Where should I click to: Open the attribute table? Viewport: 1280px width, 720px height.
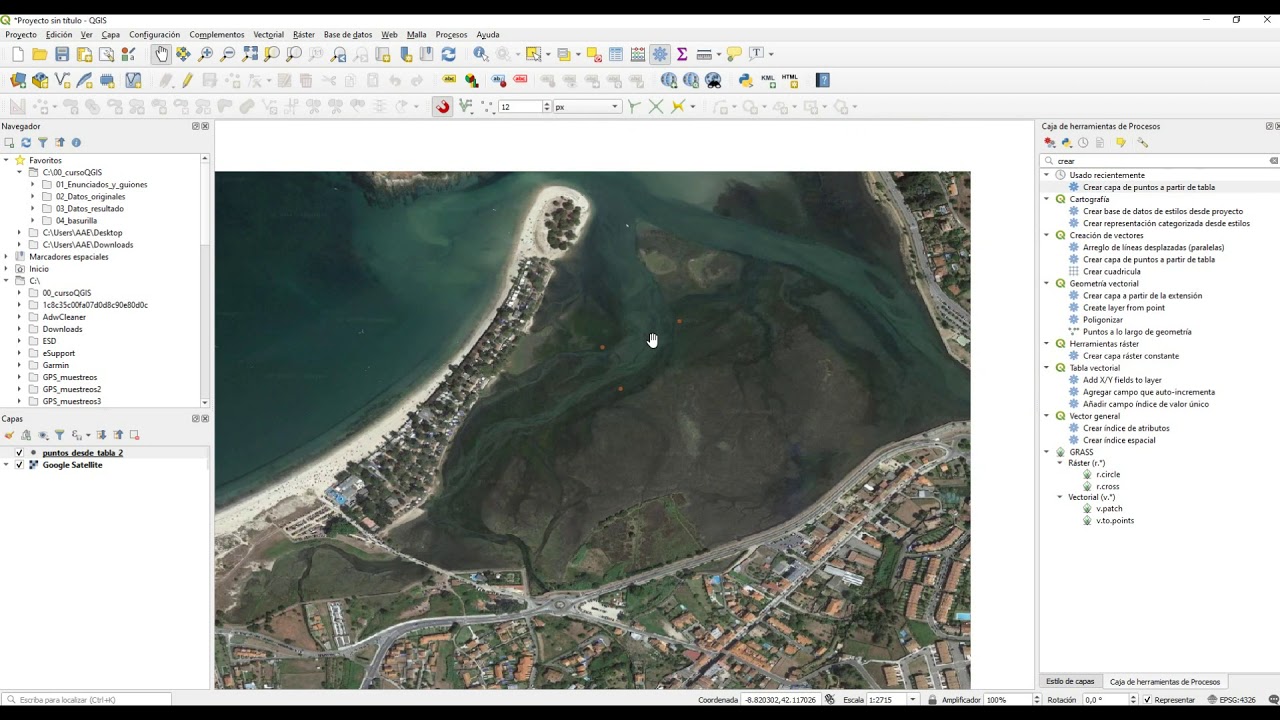(x=616, y=54)
